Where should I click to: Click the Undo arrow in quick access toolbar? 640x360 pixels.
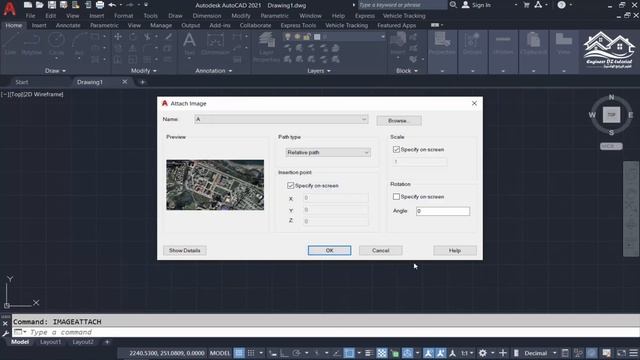coord(112,5)
